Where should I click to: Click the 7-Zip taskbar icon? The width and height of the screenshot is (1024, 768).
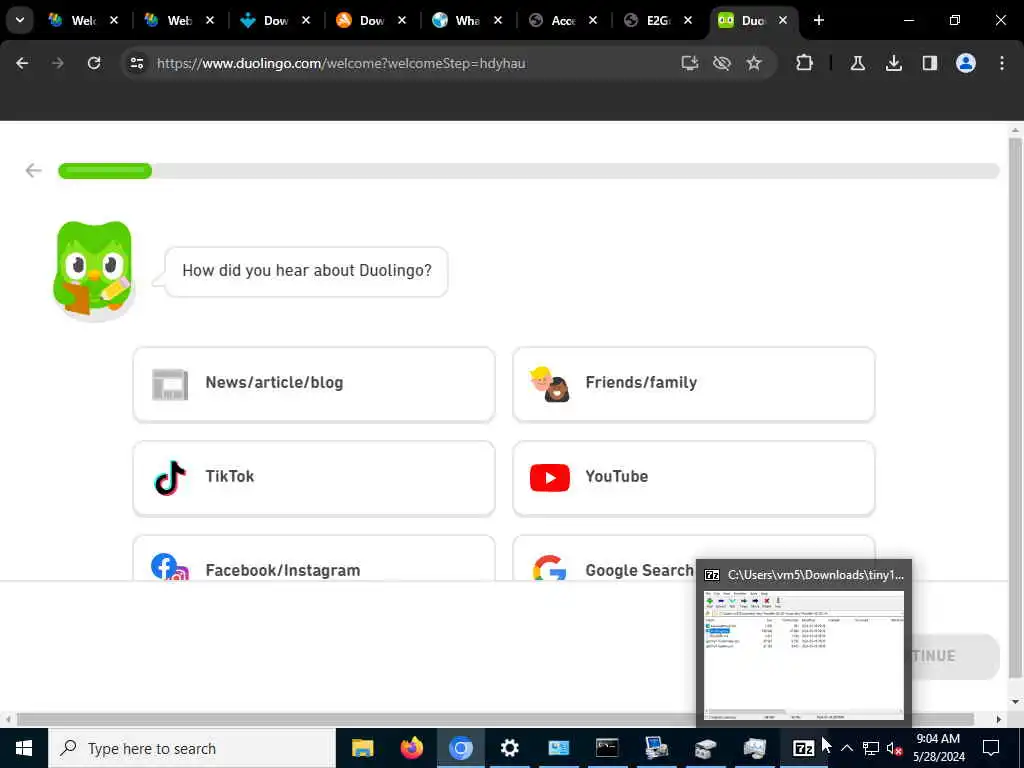[803, 748]
